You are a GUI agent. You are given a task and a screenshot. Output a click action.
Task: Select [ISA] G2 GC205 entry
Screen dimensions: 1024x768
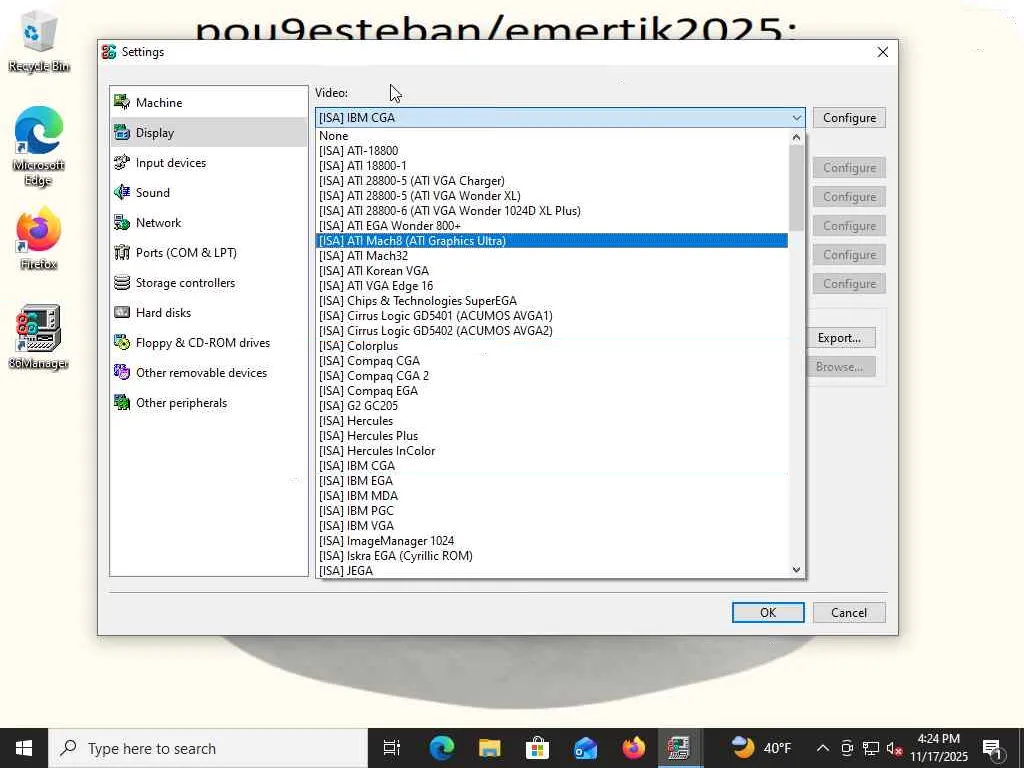[x=552, y=406]
